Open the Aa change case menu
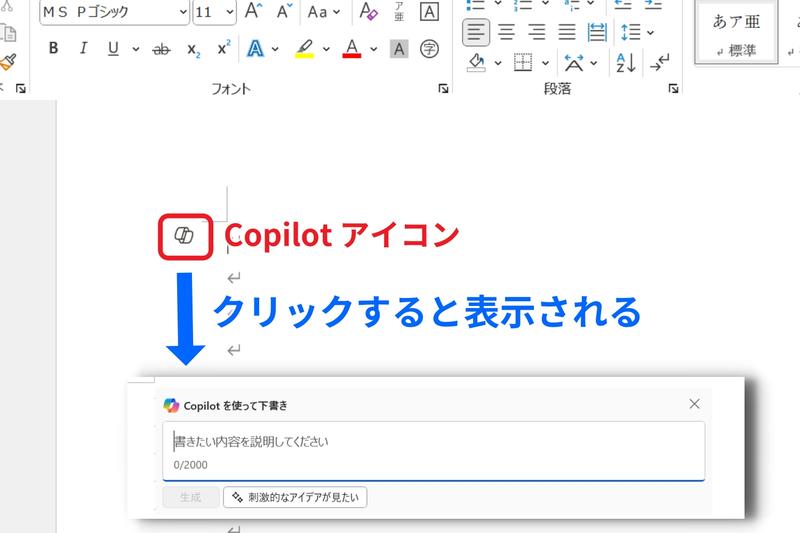The width and height of the screenshot is (800, 533). tap(323, 11)
